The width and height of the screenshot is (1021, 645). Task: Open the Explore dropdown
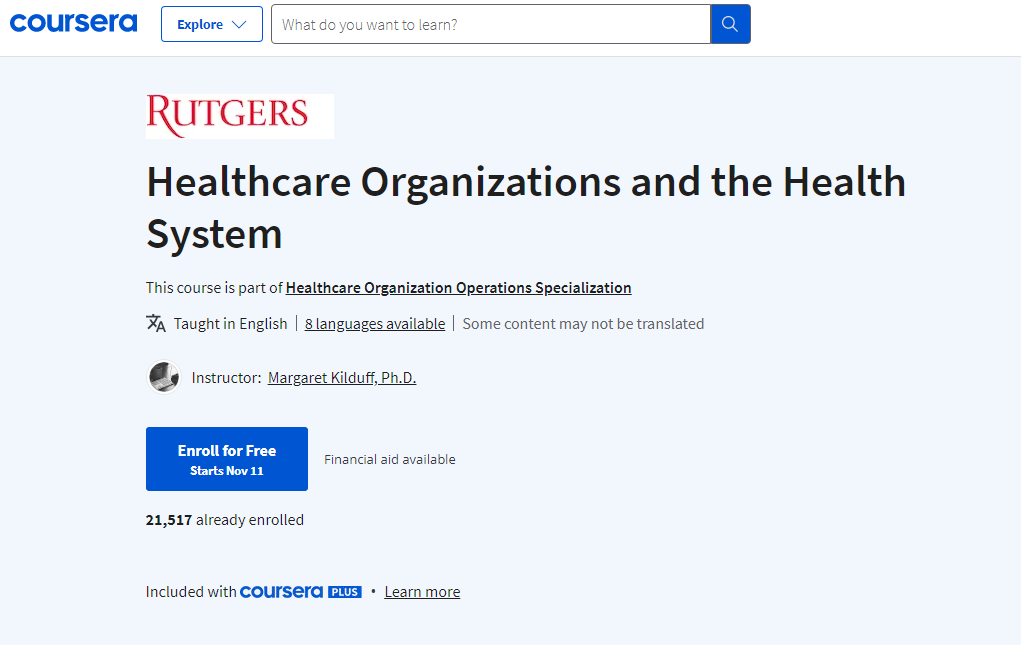211,23
